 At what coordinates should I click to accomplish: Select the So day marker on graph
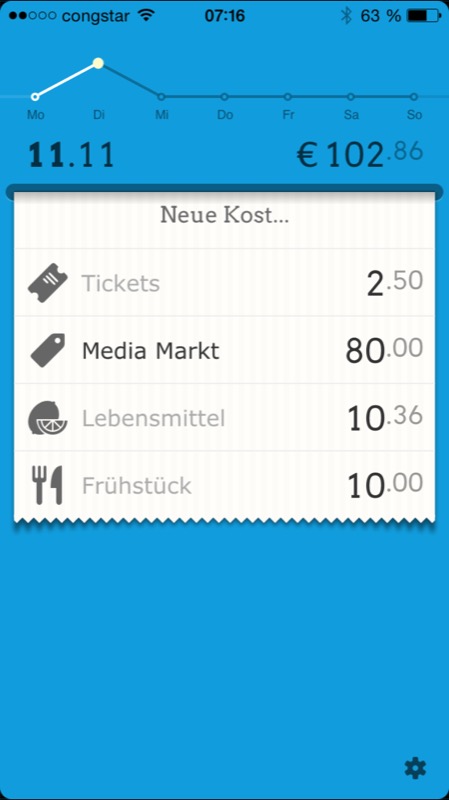click(414, 96)
